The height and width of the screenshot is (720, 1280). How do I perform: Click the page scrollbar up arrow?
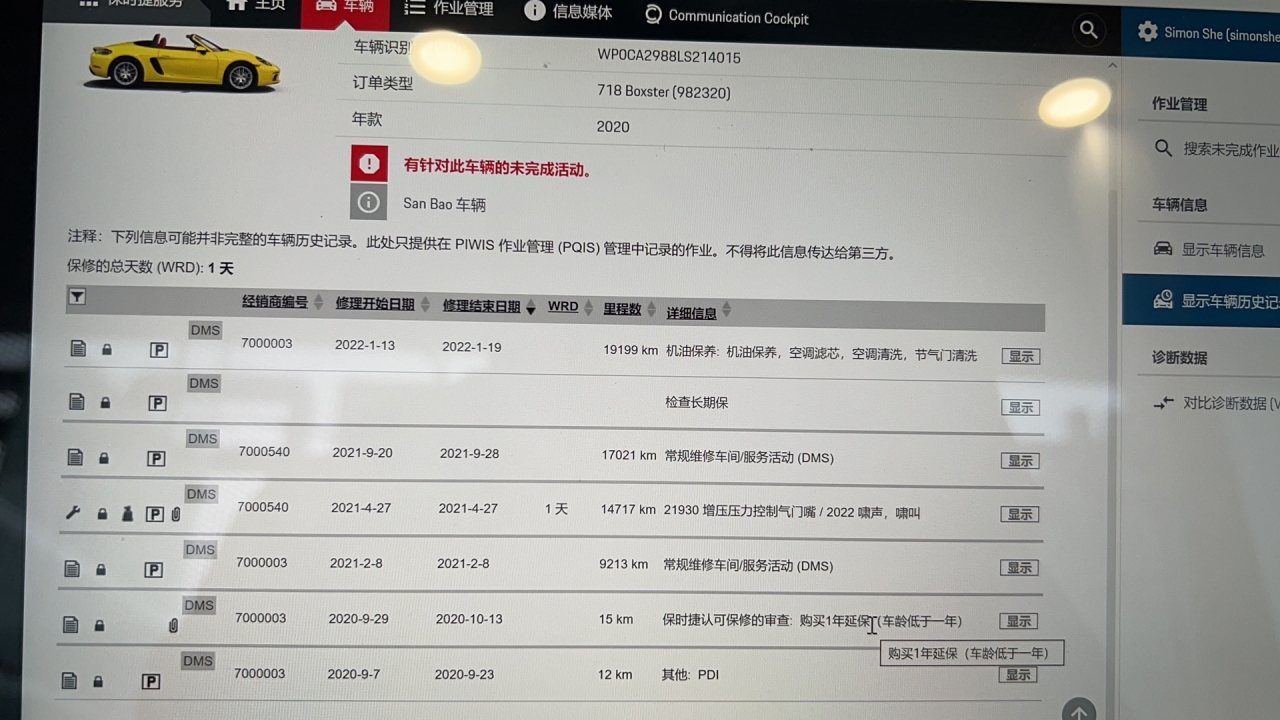1112,66
